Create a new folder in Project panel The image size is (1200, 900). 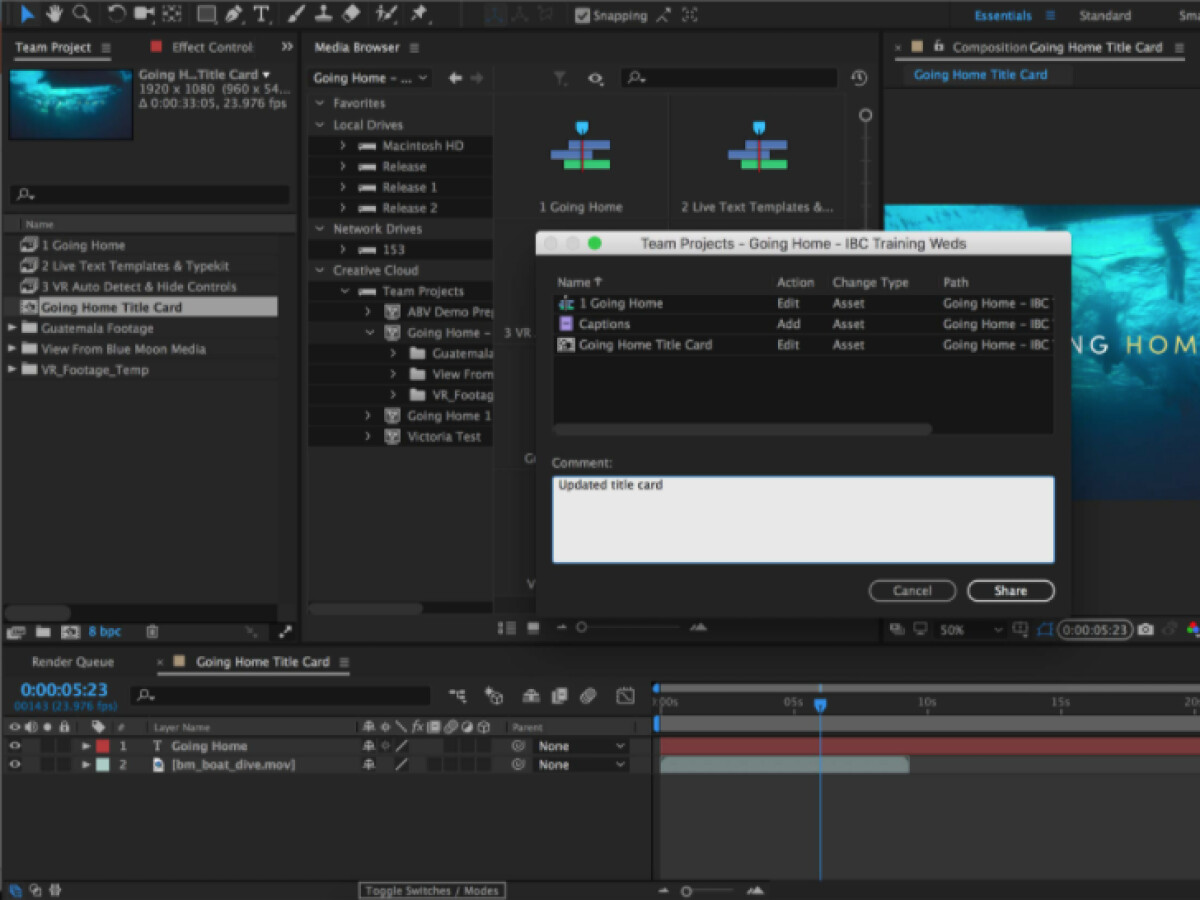click(x=43, y=632)
